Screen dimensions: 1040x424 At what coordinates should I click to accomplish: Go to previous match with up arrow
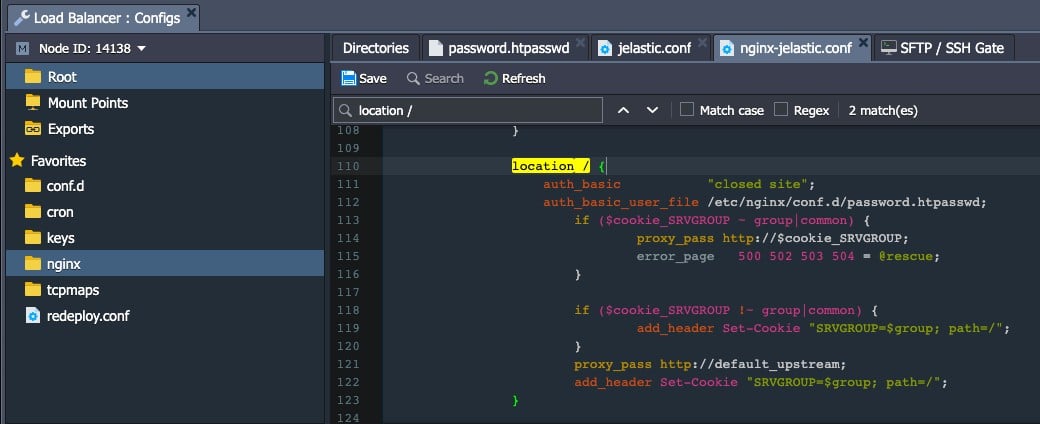tap(623, 110)
